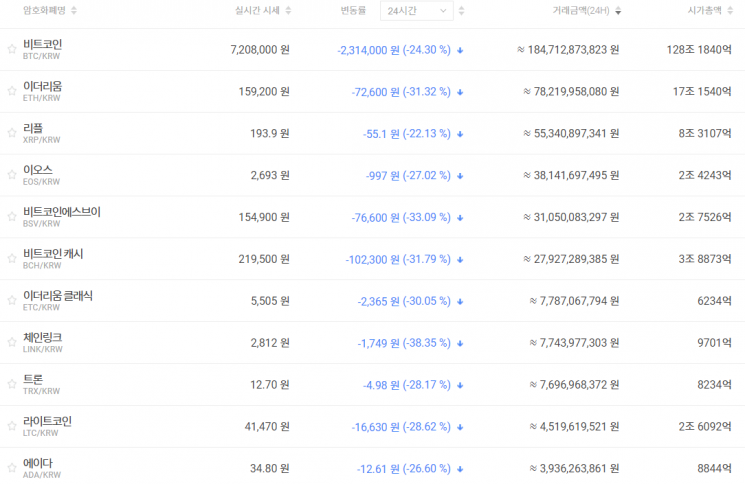
Task: Select volume ≈ 38,141,697,495 원
Action: point(571,175)
